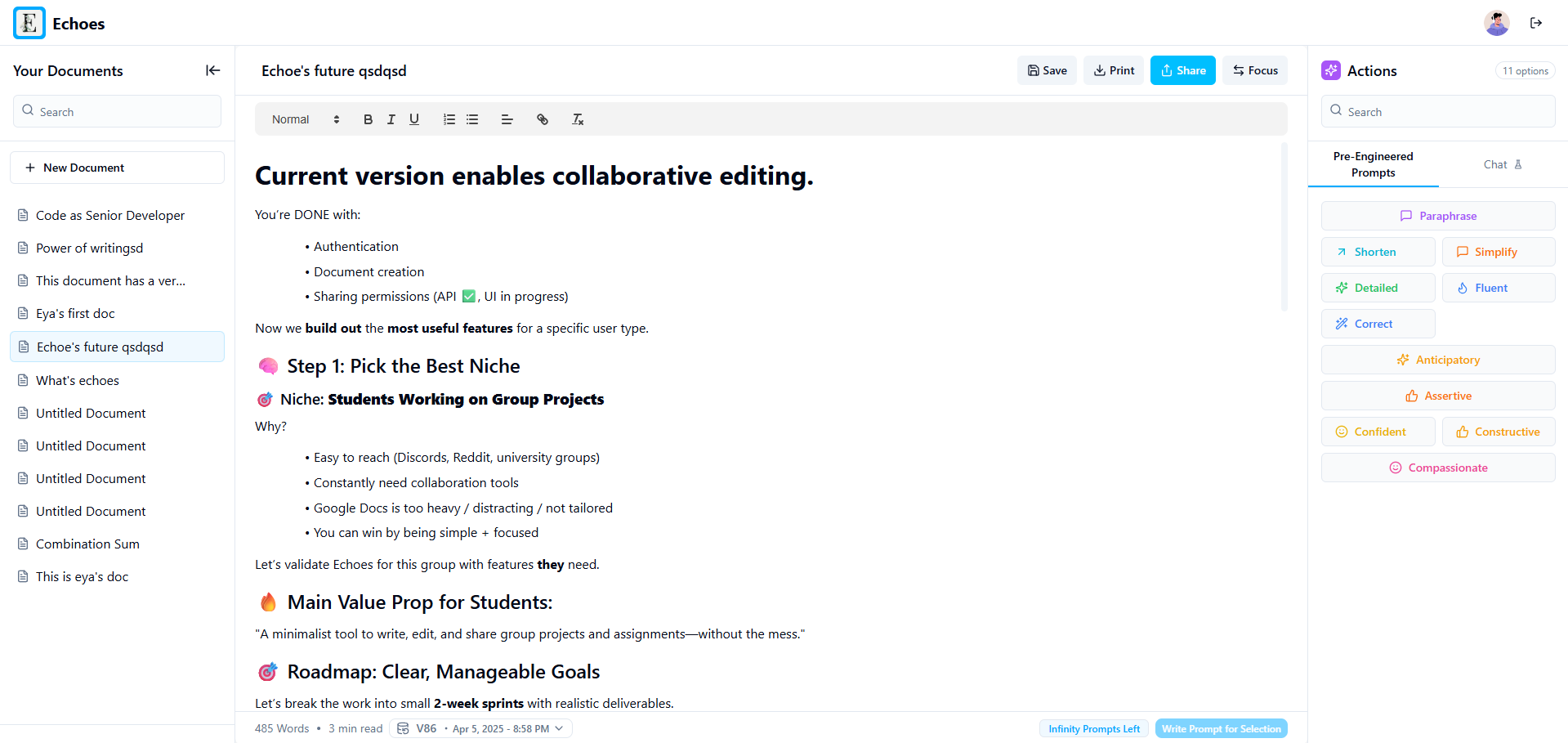1568x743 pixels.
Task: Switch to the Chat tab
Action: 1502,164
